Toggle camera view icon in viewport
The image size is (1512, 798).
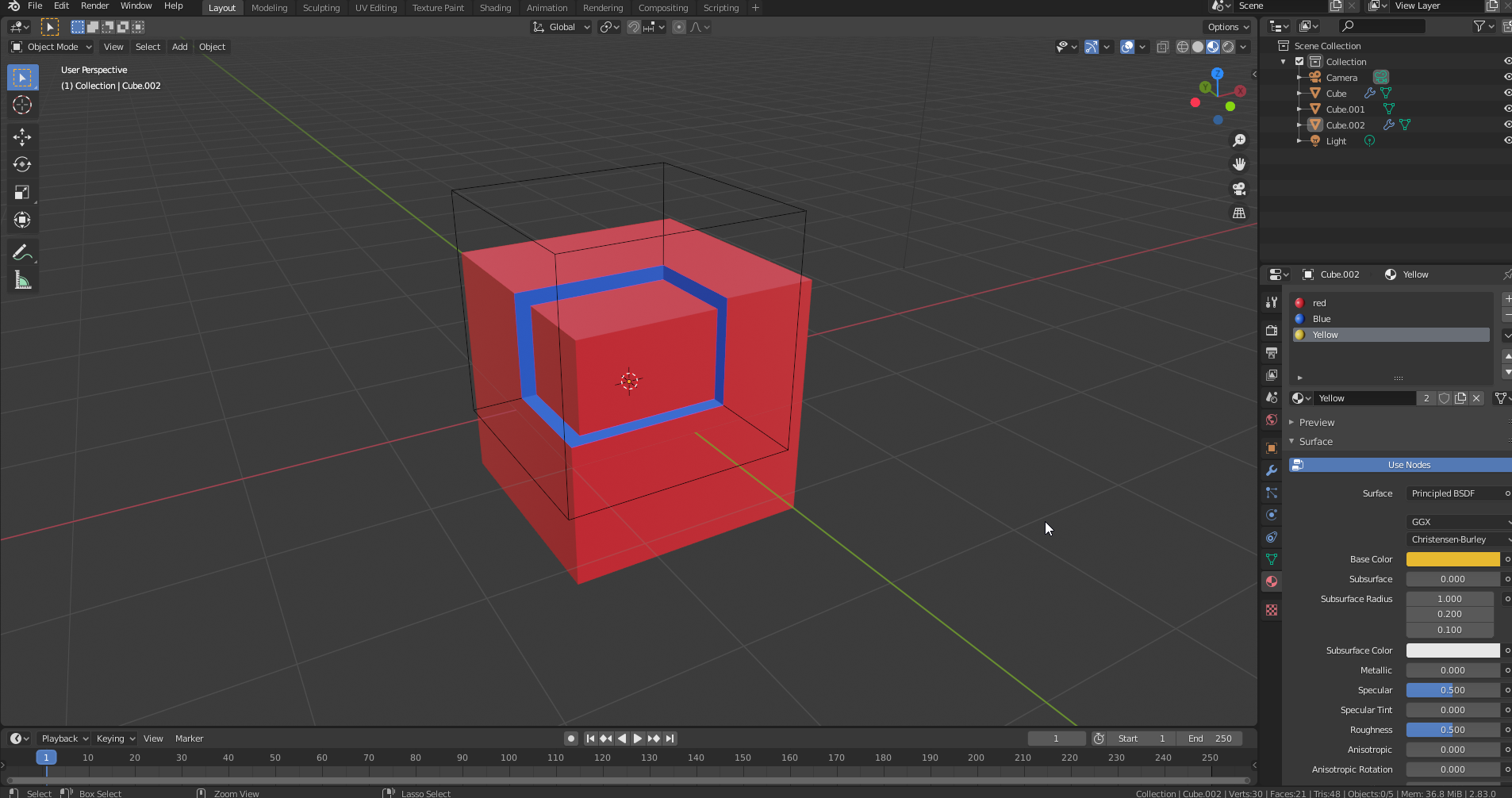1238,189
